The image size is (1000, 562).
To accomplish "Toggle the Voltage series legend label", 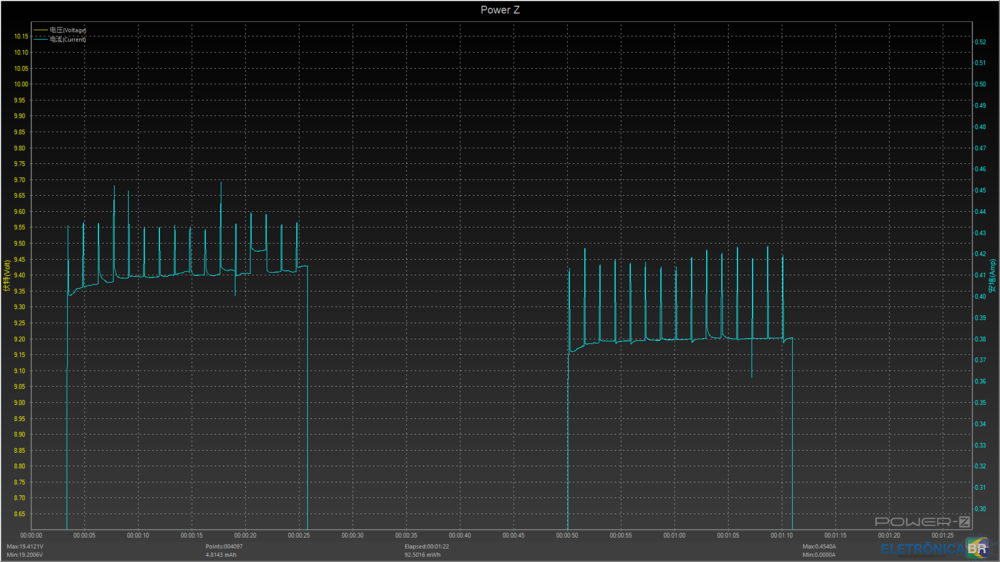I will tap(68, 31).
